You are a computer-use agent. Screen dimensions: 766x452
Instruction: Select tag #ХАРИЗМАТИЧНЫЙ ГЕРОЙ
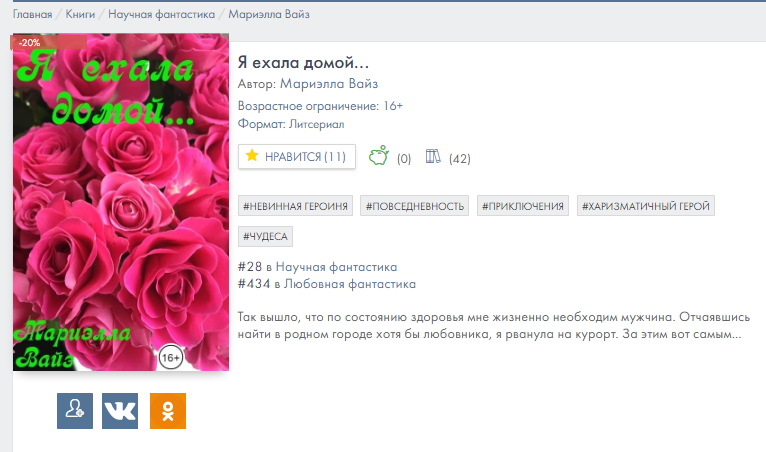(646, 206)
